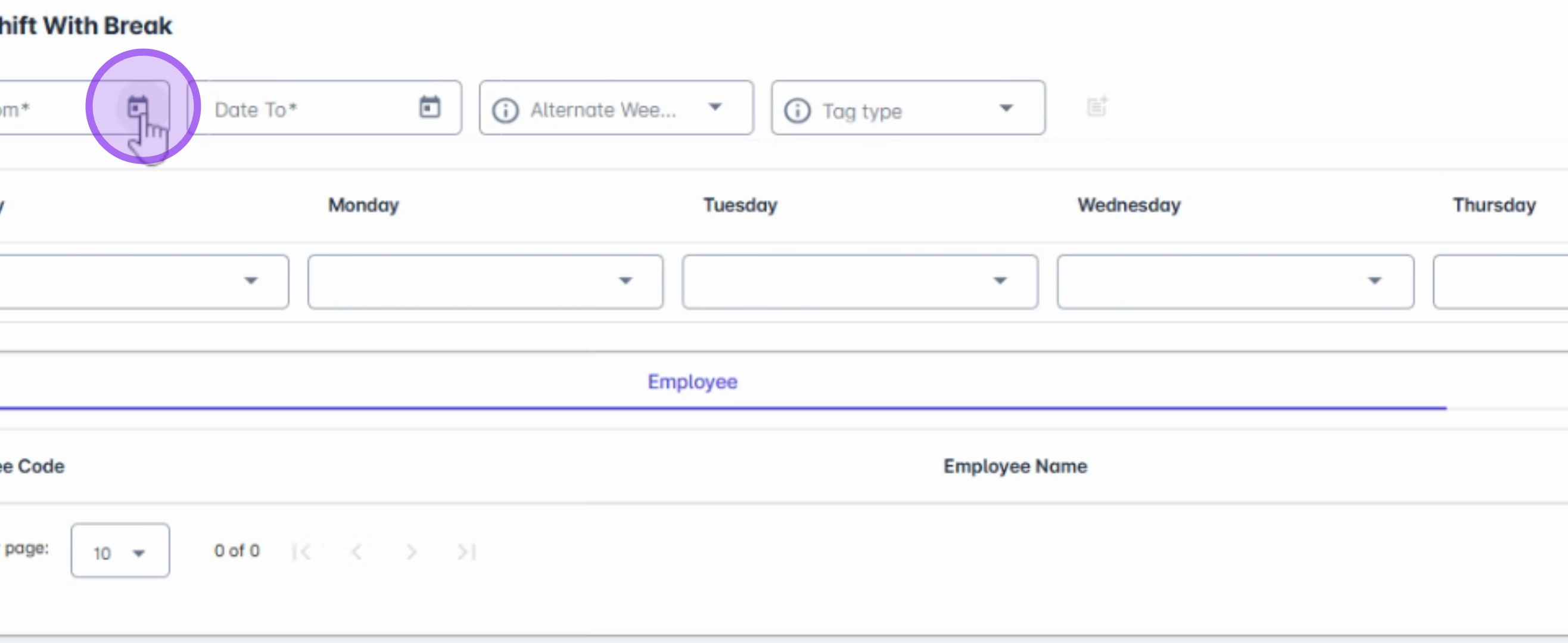Switch to the Employee tab
This screenshot has width=1568, height=643.
(x=692, y=382)
